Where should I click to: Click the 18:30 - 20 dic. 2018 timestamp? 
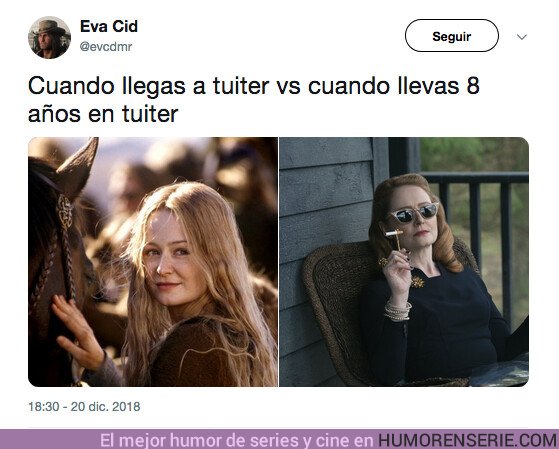click(84, 407)
